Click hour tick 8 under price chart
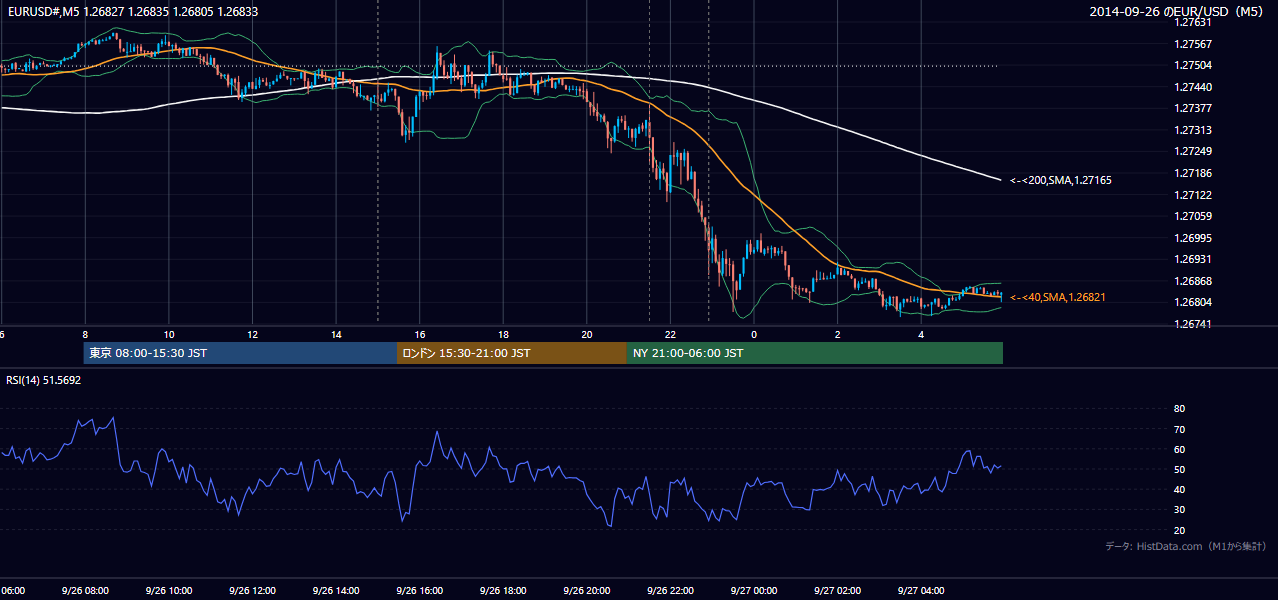 (x=85, y=334)
